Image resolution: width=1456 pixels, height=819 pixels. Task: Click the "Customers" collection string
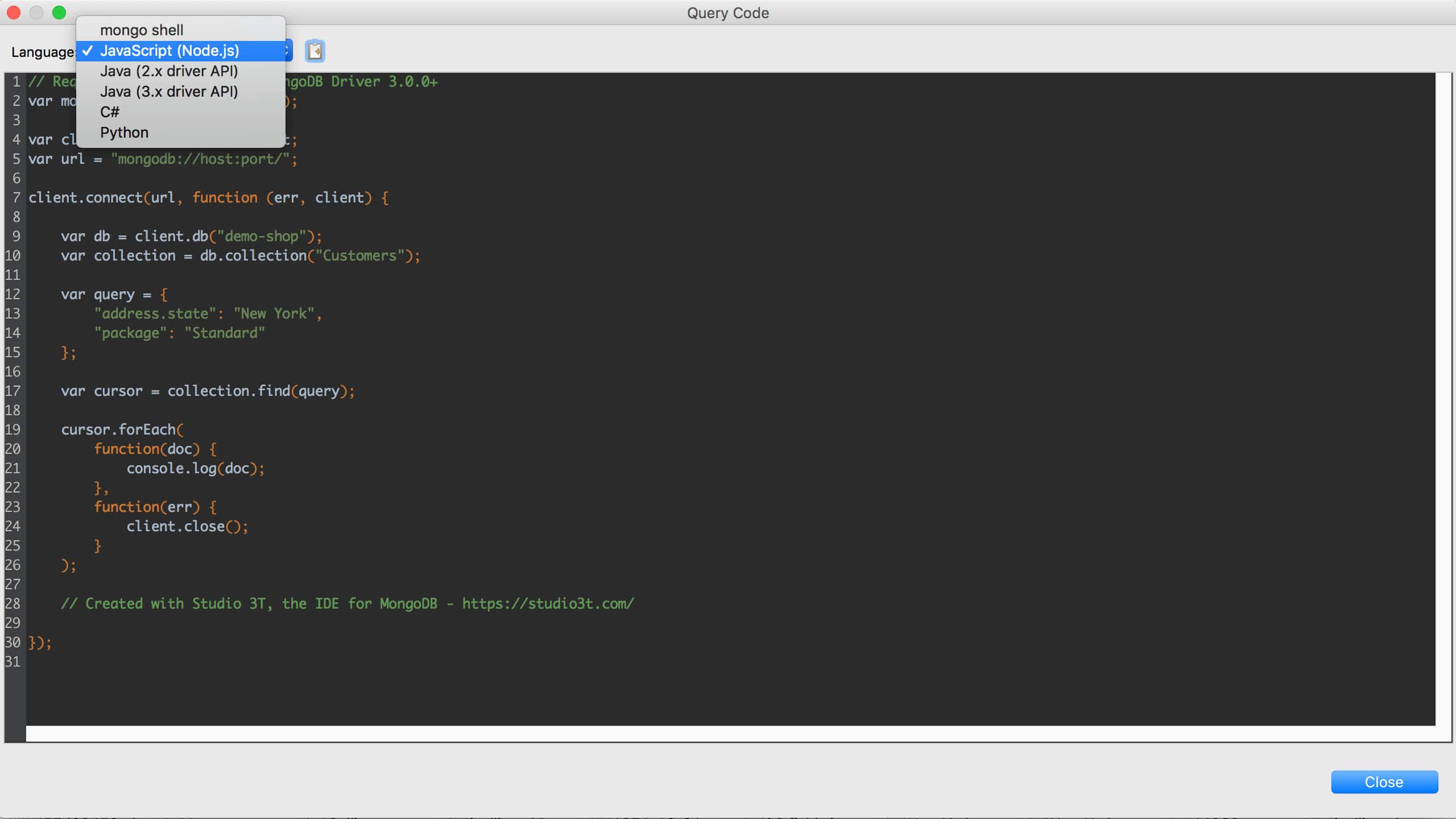click(x=359, y=255)
